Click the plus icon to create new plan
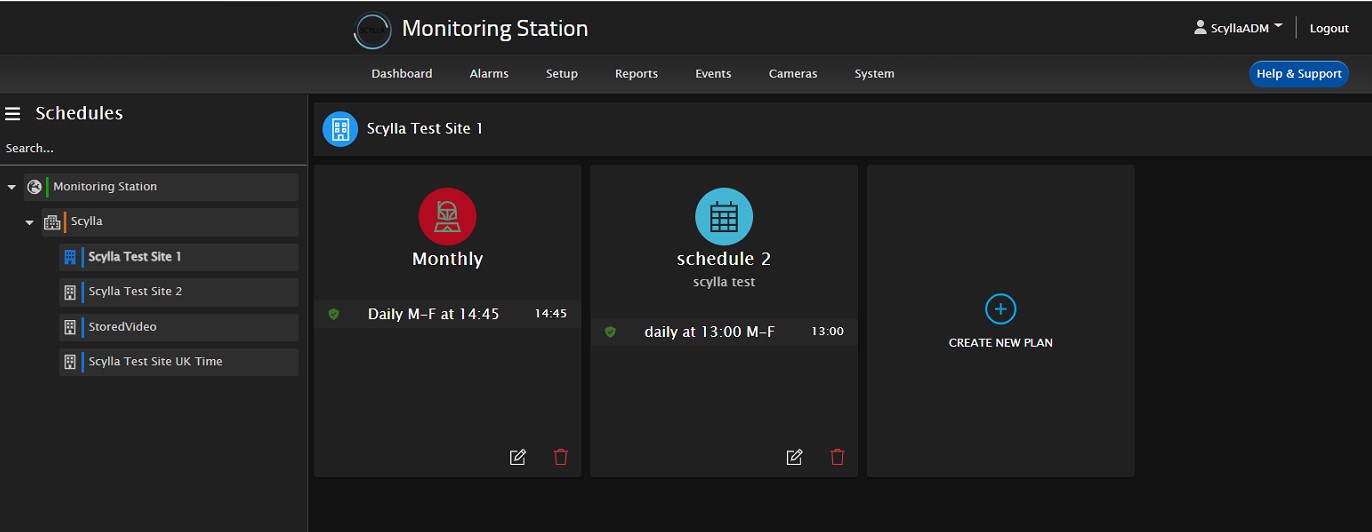The width and height of the screenshot is (1372, 532). pyautogui.click(x=1000, y=309)
